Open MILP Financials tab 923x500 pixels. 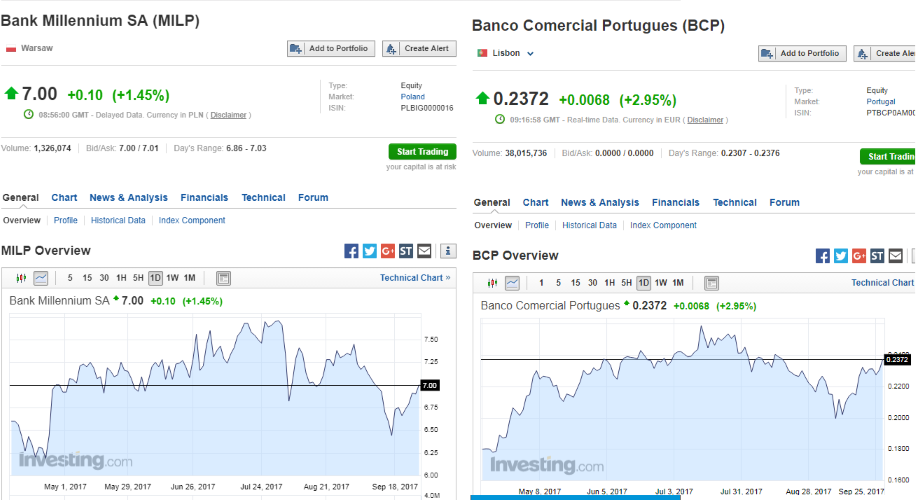(x=204, y=198)
